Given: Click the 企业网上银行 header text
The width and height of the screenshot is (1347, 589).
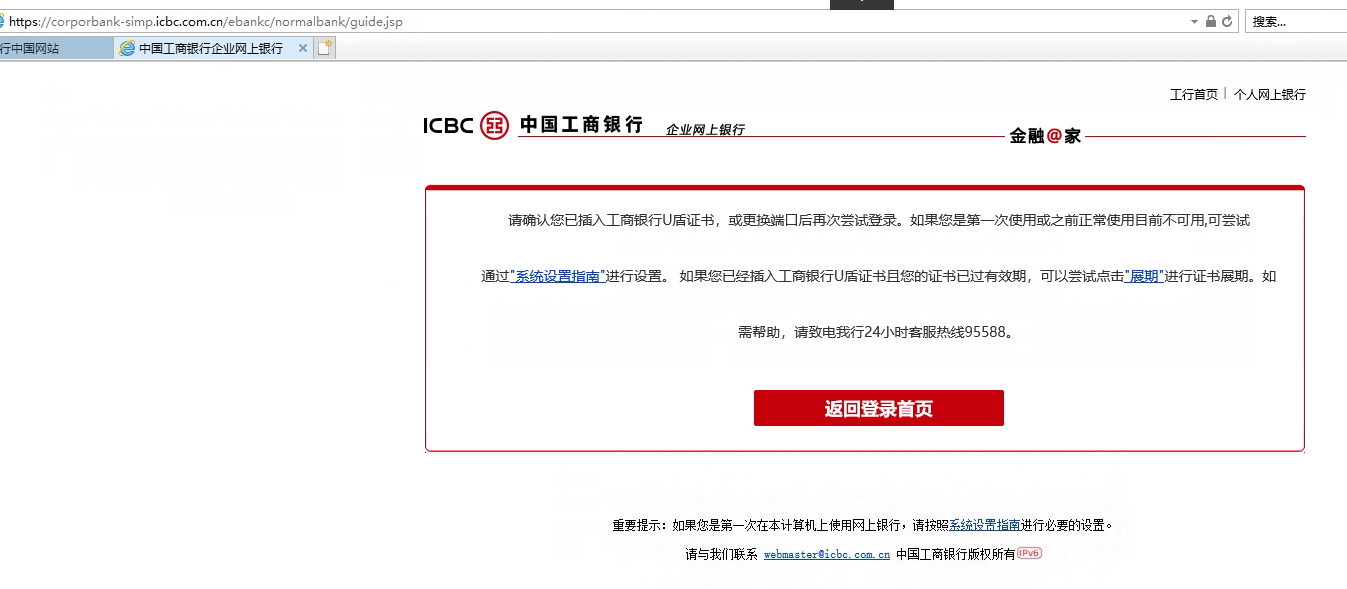Looking at the screenshot, I should click(705, 130).
